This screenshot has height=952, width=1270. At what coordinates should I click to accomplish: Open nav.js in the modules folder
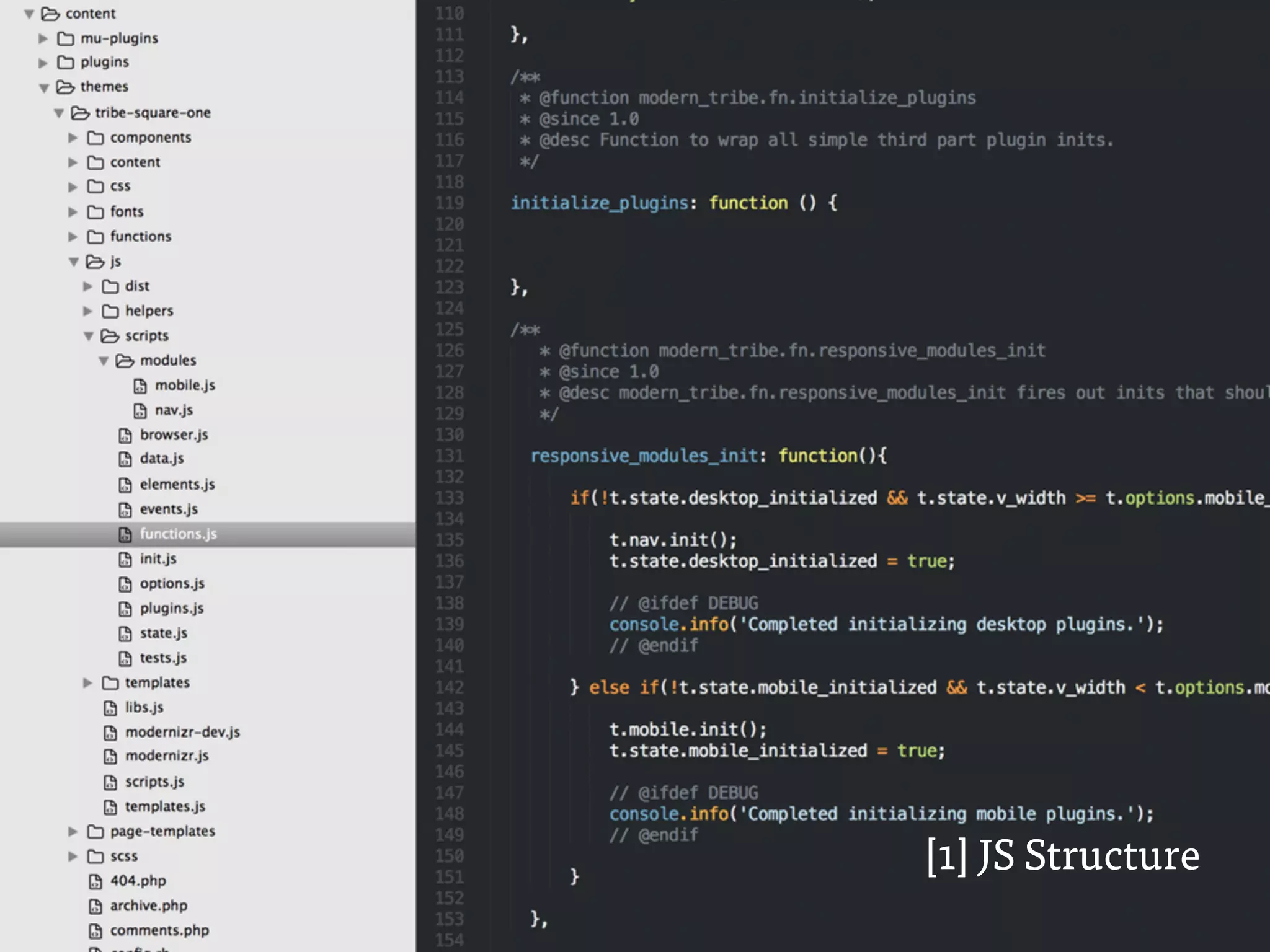click(x=174, y=410)
